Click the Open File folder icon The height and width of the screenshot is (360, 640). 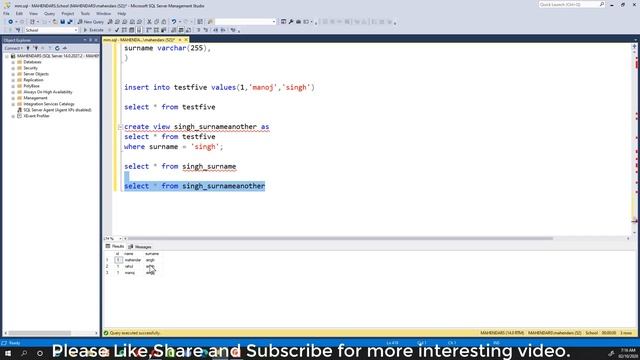(55, 22)
